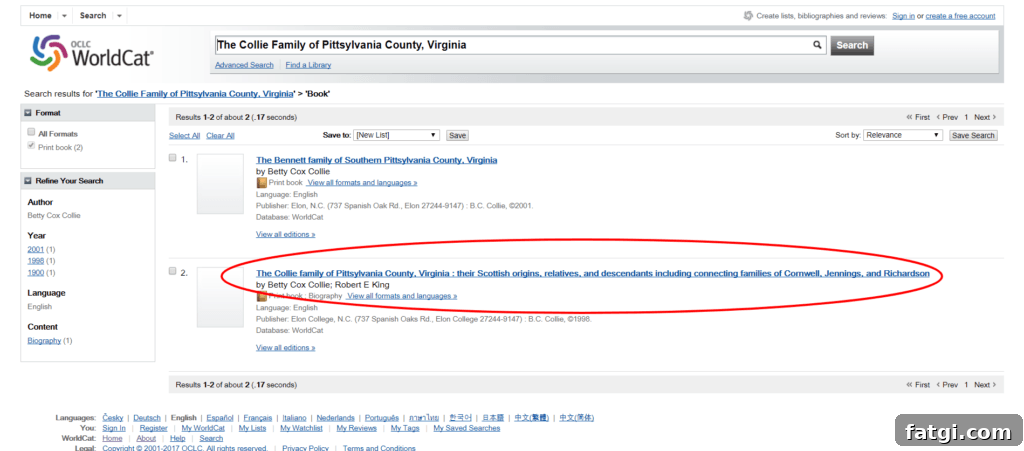Open the Advanced Search link

[244, 65]
